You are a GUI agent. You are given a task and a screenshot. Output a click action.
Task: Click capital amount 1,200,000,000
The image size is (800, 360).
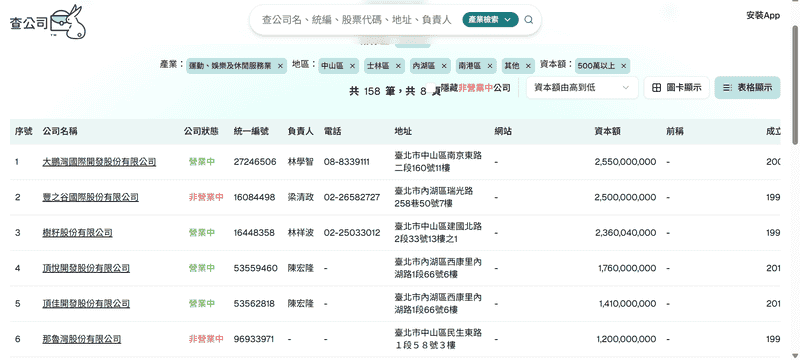point(627,339)
